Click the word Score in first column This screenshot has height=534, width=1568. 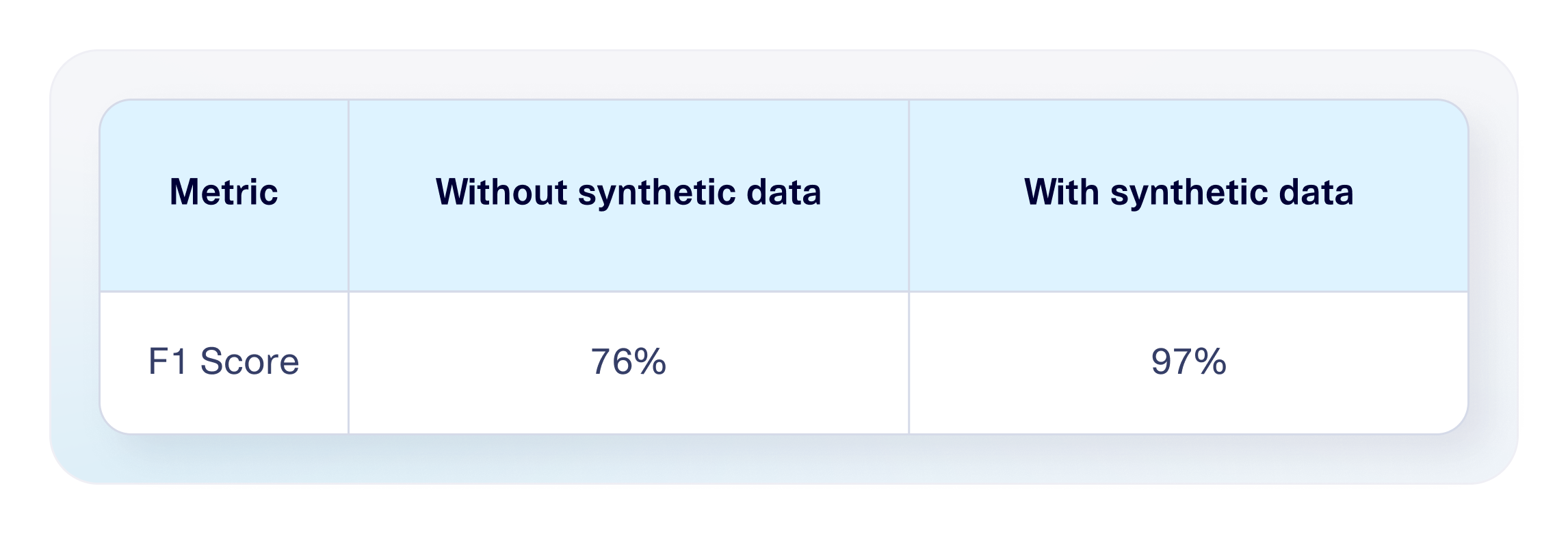pyautogui.click(x=250, y=361)
